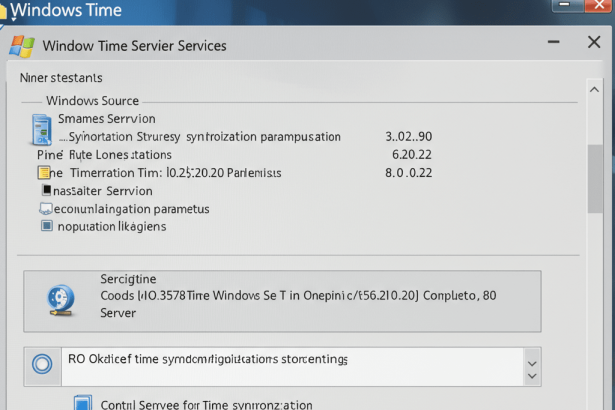Screen dimensions: 615x410
Task: Click the Niner stestants label
Action: point(61,78)
